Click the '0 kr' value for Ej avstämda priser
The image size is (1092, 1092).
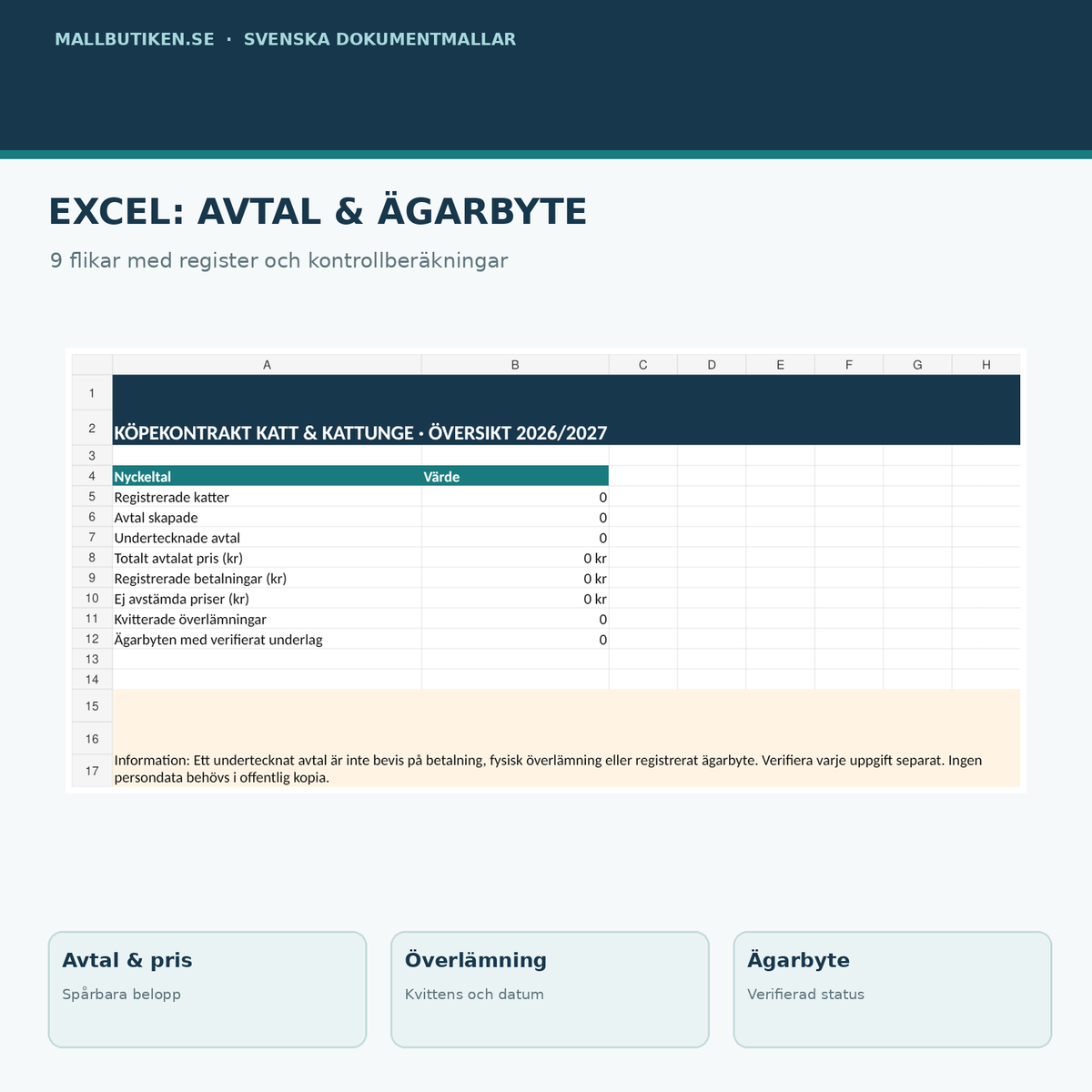click(x=515, y=598)
